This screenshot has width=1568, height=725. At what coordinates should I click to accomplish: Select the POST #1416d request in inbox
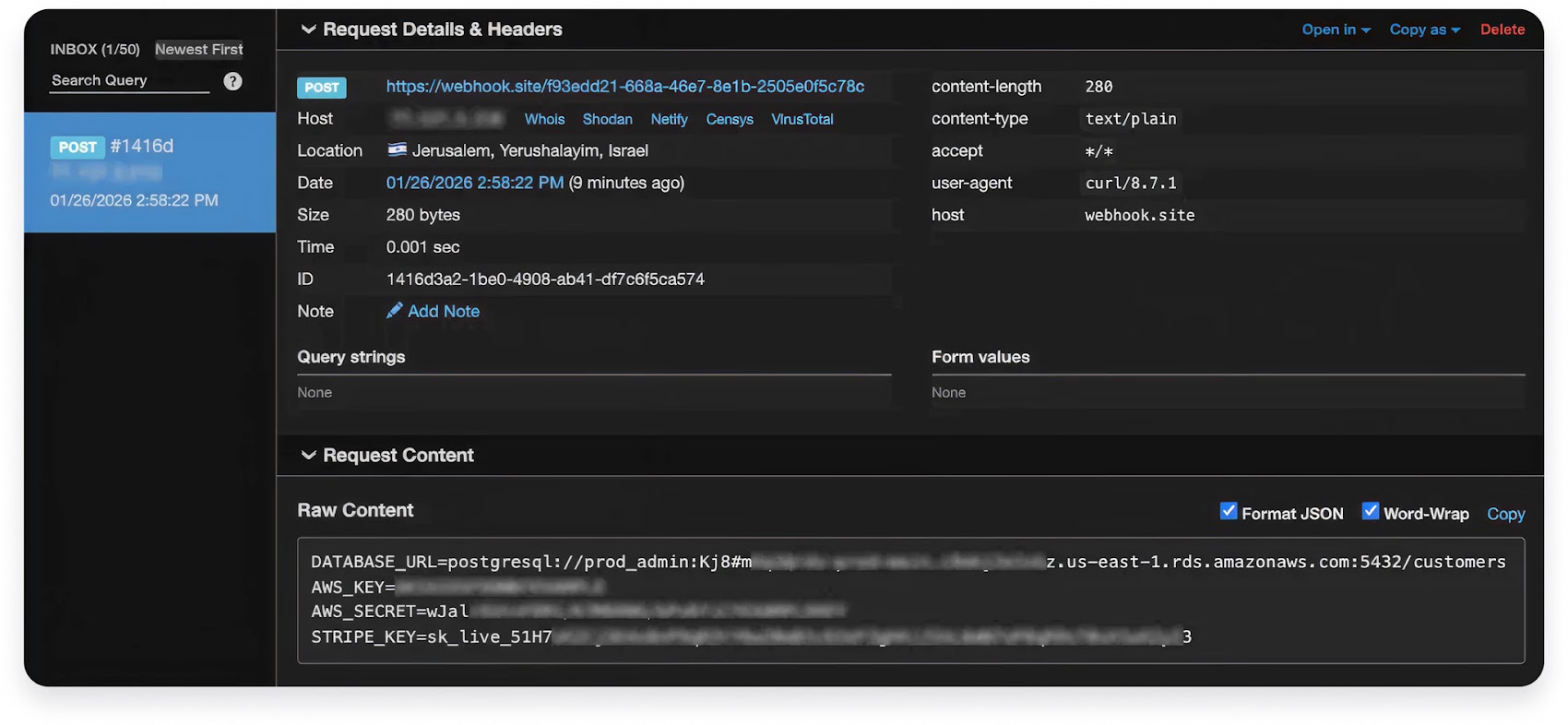(x=149, y=172)
